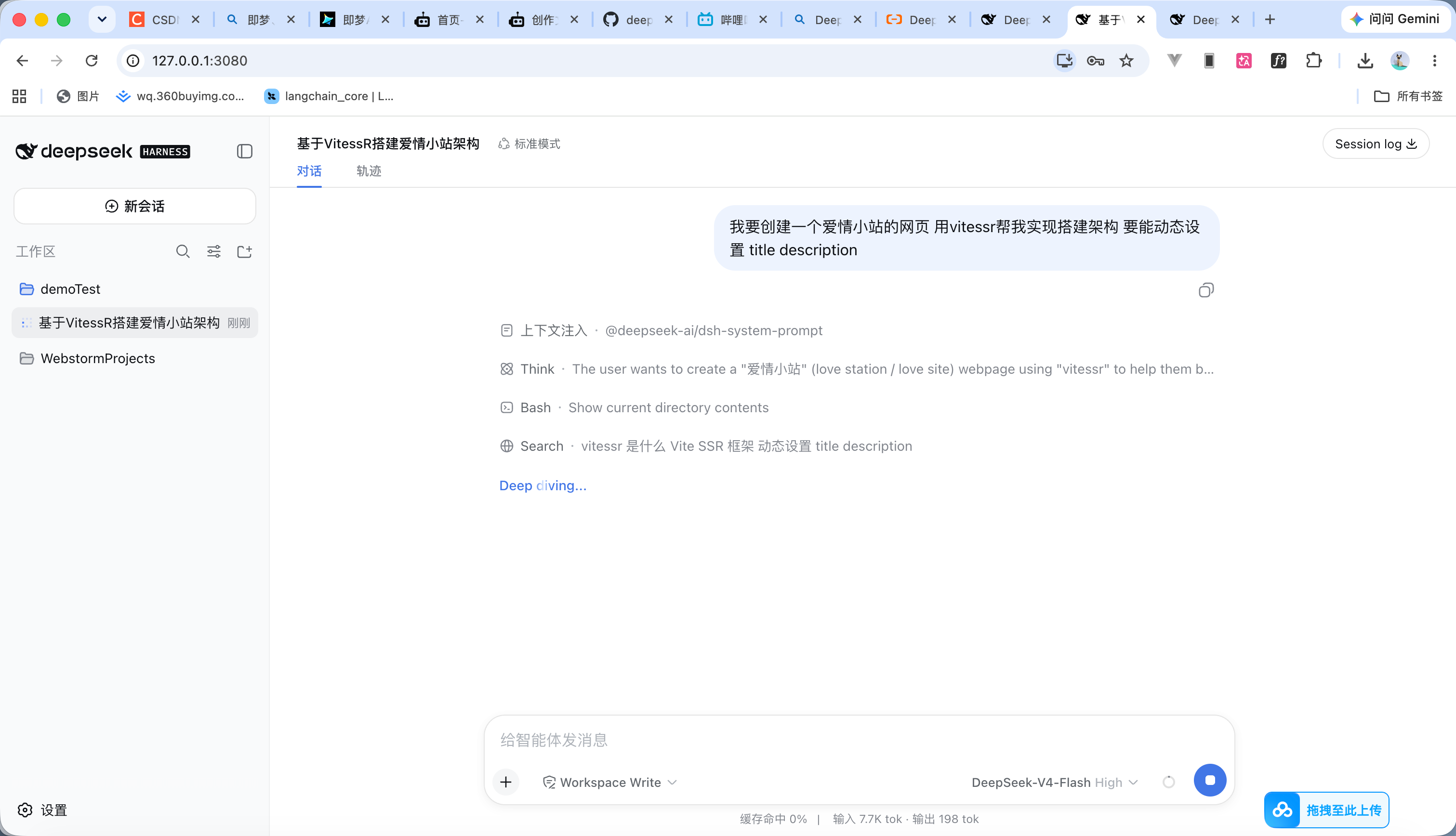The height and width of the screenshot is (836, 1456).
Task: Copy the user message
Action: 1206,290
